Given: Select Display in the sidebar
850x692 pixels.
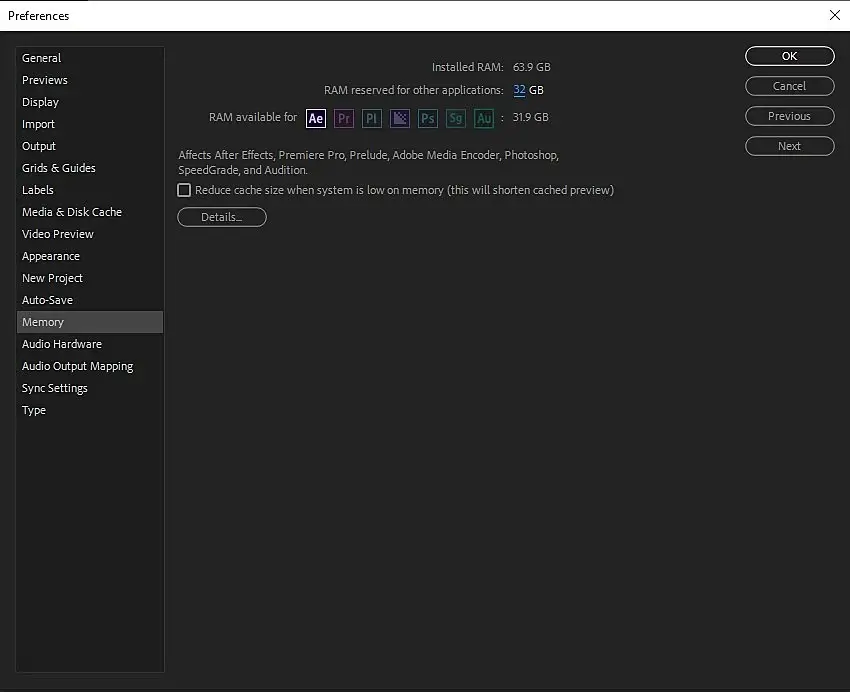Looking at the screenshot, I should coord(90,102).
